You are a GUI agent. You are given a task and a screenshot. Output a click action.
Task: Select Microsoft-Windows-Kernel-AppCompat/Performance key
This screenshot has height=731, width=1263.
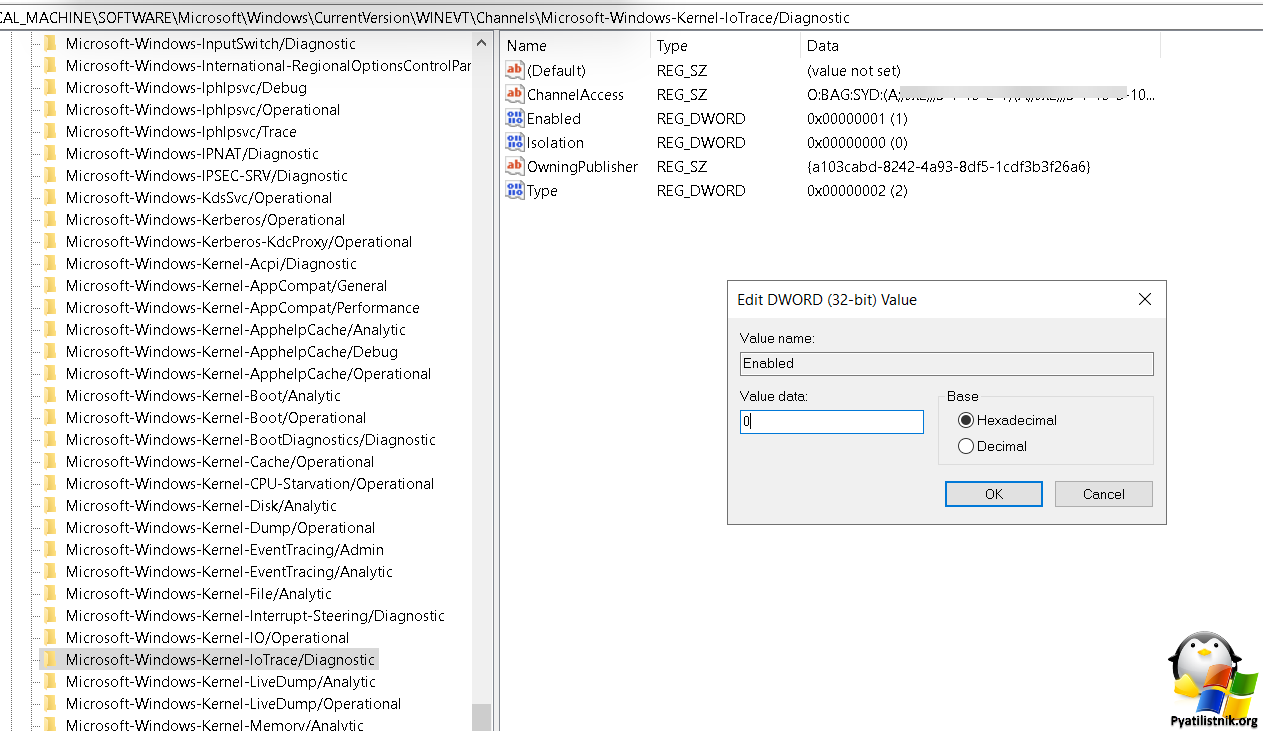(x=243, y=308)
